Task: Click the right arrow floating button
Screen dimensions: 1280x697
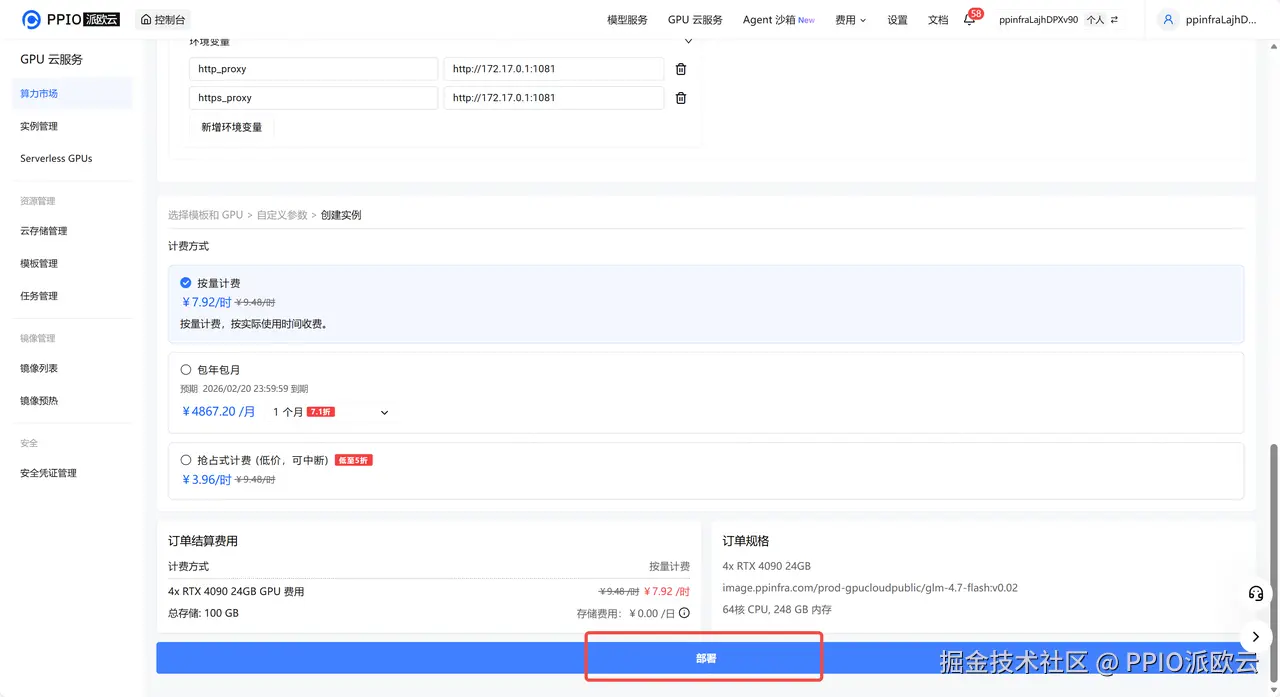Action: (1256, 636)
